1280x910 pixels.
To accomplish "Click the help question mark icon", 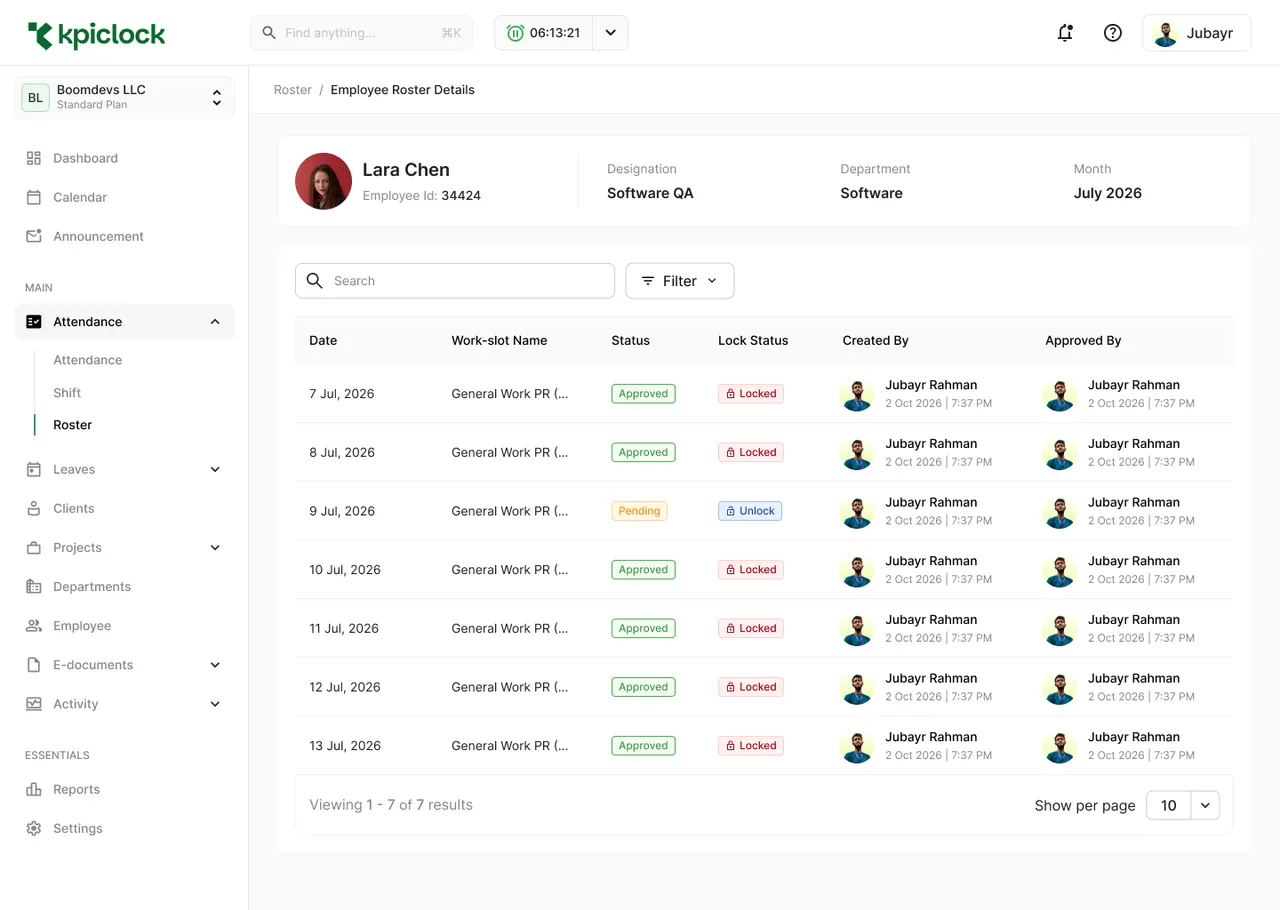I will coord(1112,33).
